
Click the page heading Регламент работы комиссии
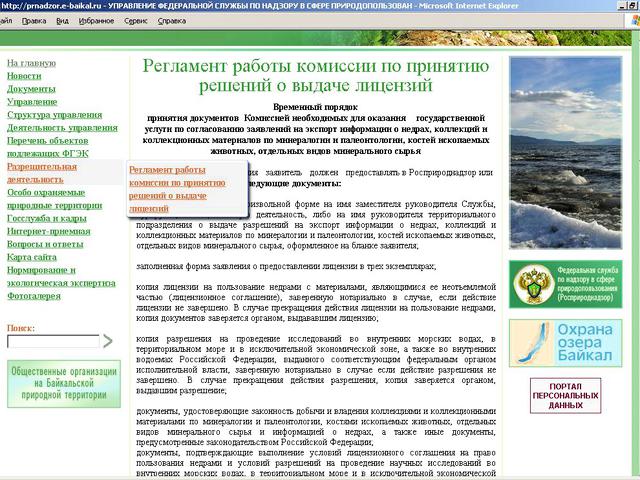(x=315, y=76)
